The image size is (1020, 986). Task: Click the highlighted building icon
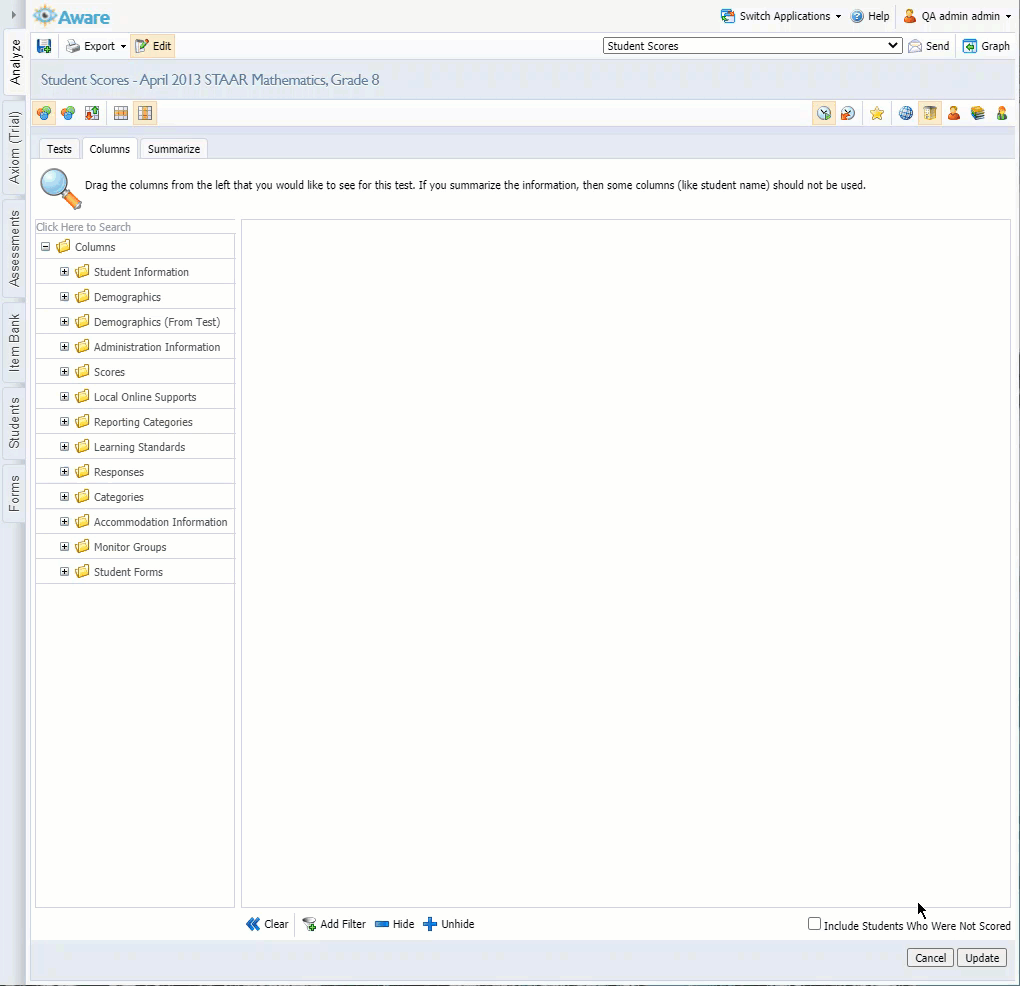click(930, 113)
